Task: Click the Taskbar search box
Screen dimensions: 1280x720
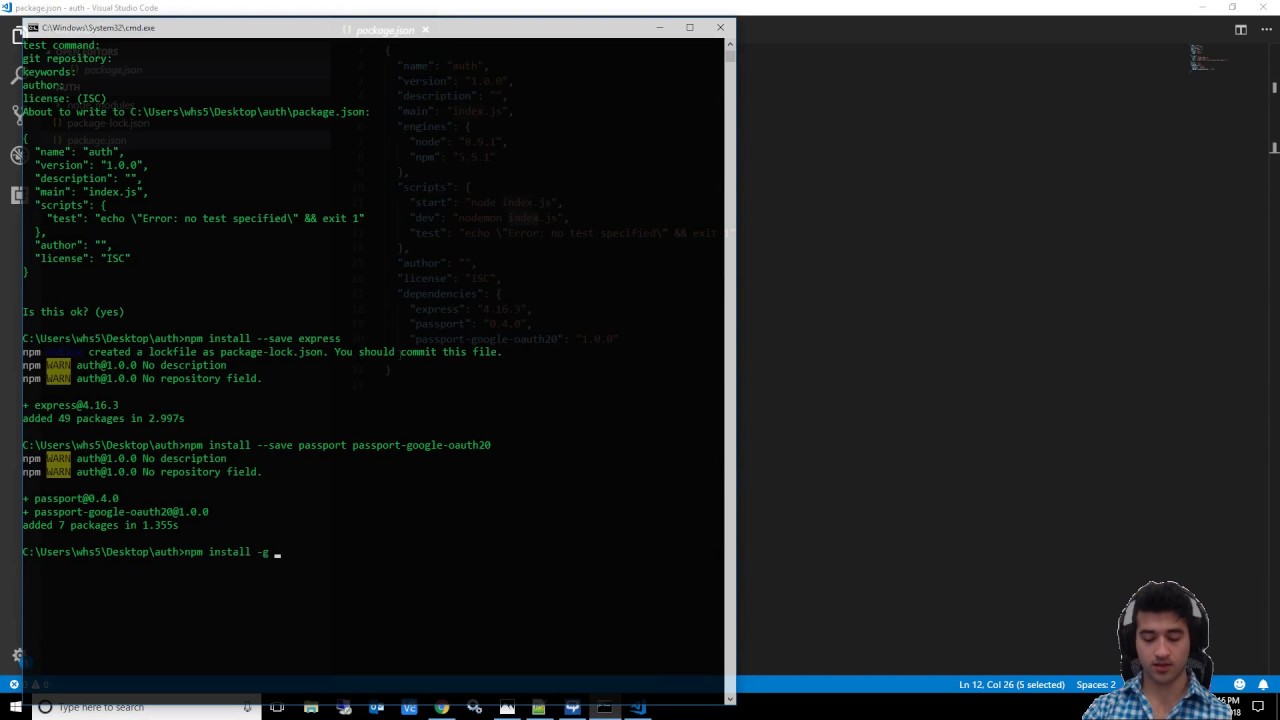Action: coord(145,708)
